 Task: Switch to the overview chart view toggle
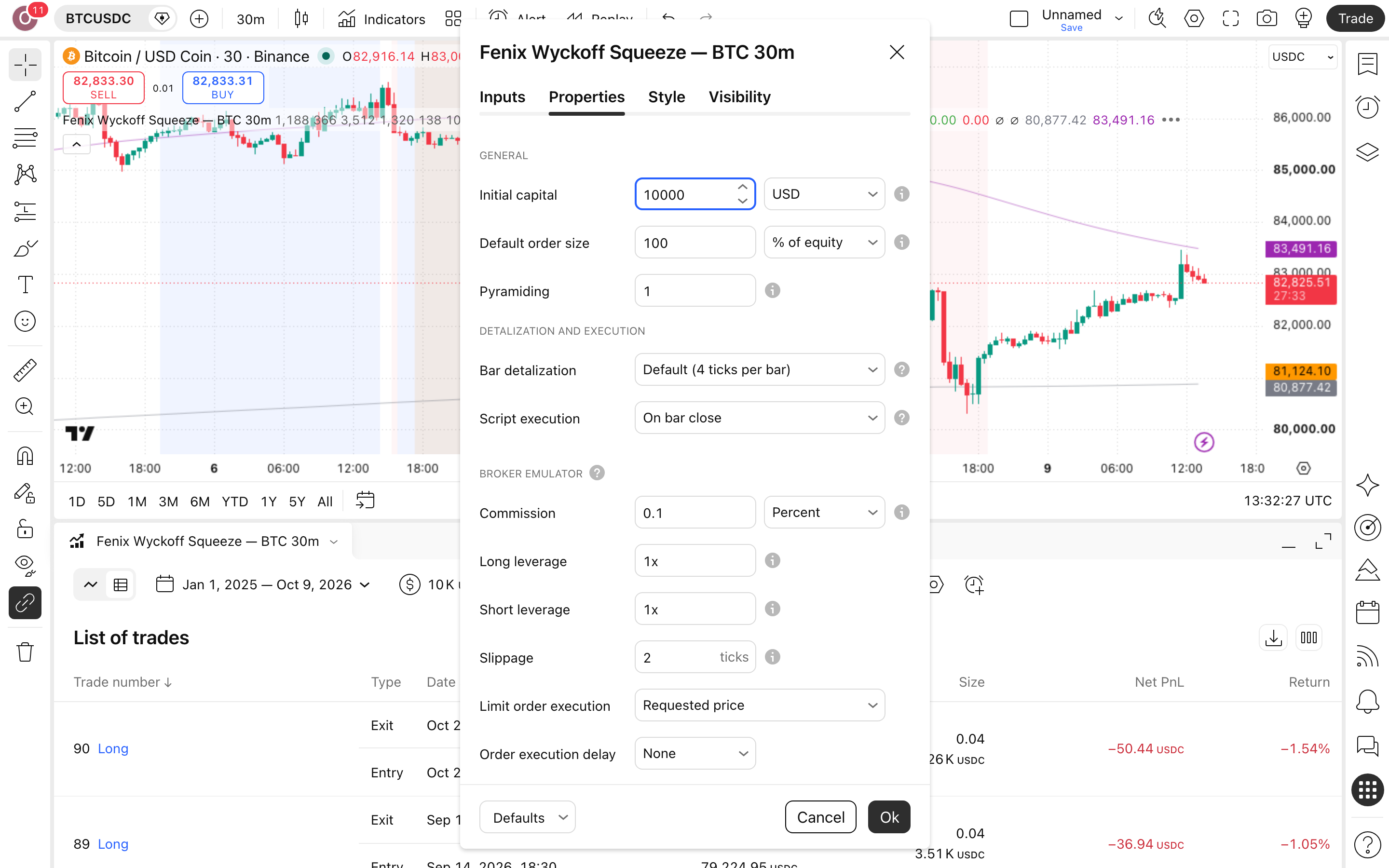pos(91,585)
